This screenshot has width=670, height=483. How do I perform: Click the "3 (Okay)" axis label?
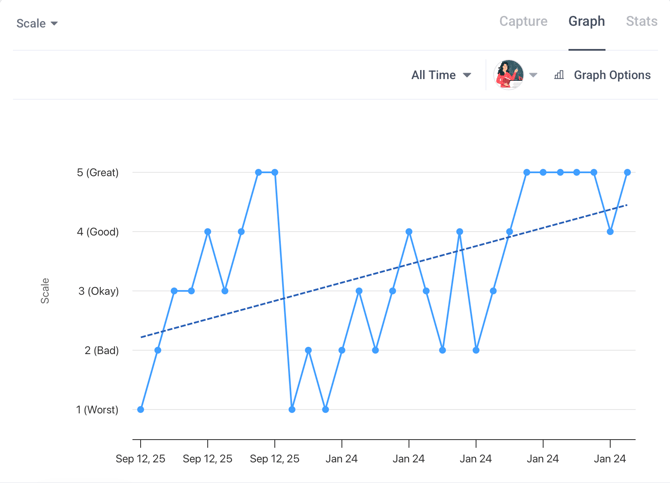97,291
